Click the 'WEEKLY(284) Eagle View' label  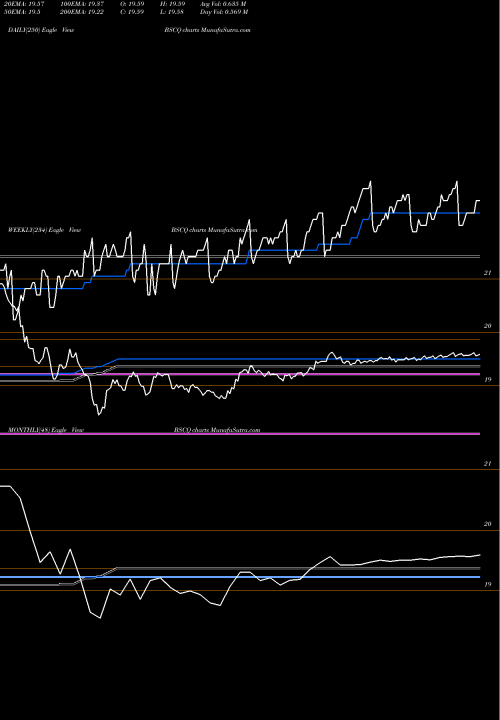tap(45, 230)
